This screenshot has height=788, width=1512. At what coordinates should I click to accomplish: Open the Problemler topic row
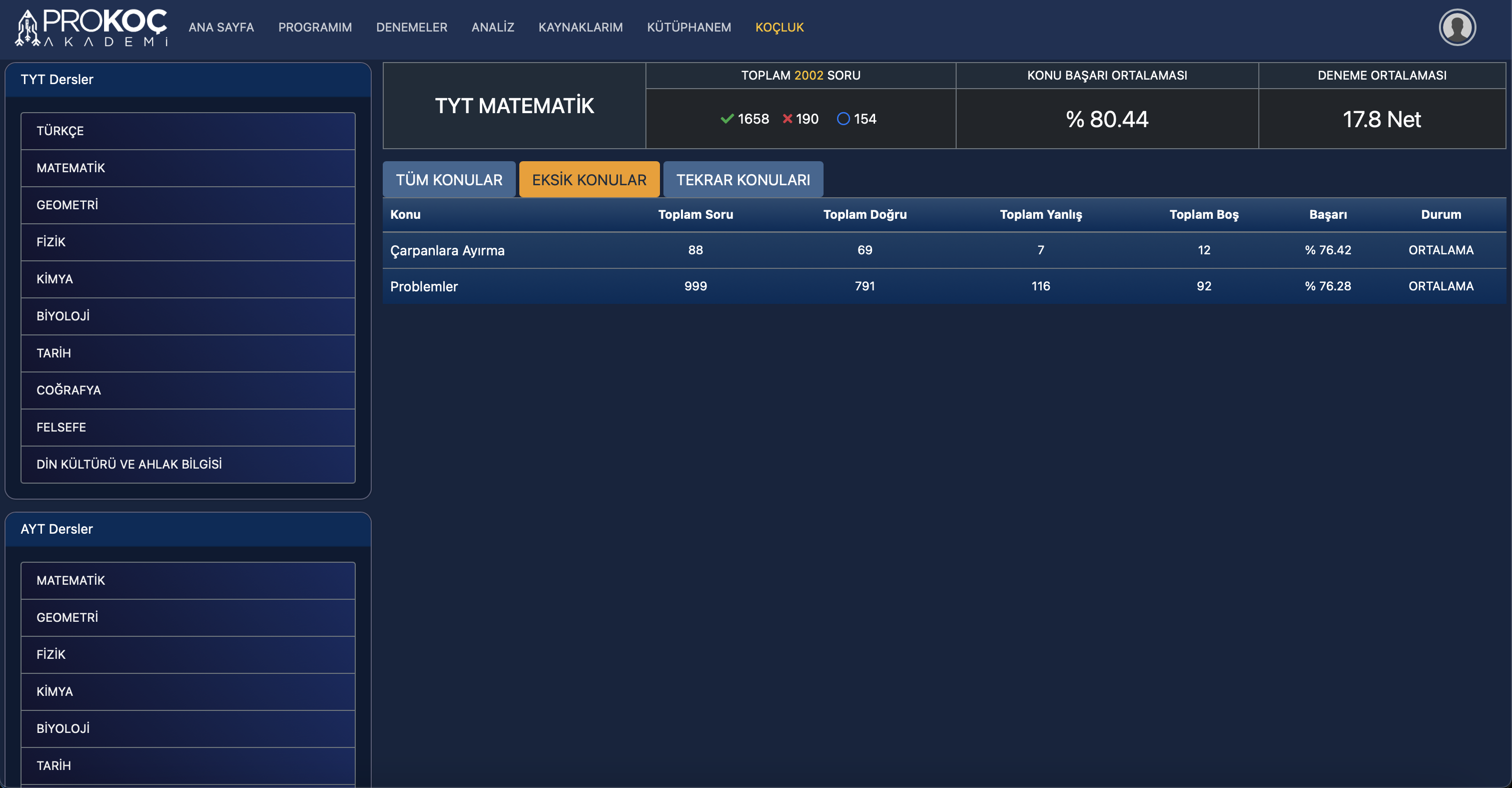(x=424, y=286)
